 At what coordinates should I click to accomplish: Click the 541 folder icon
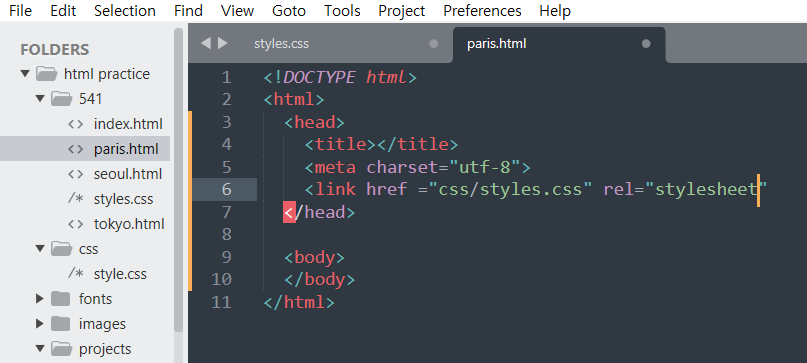61,98
